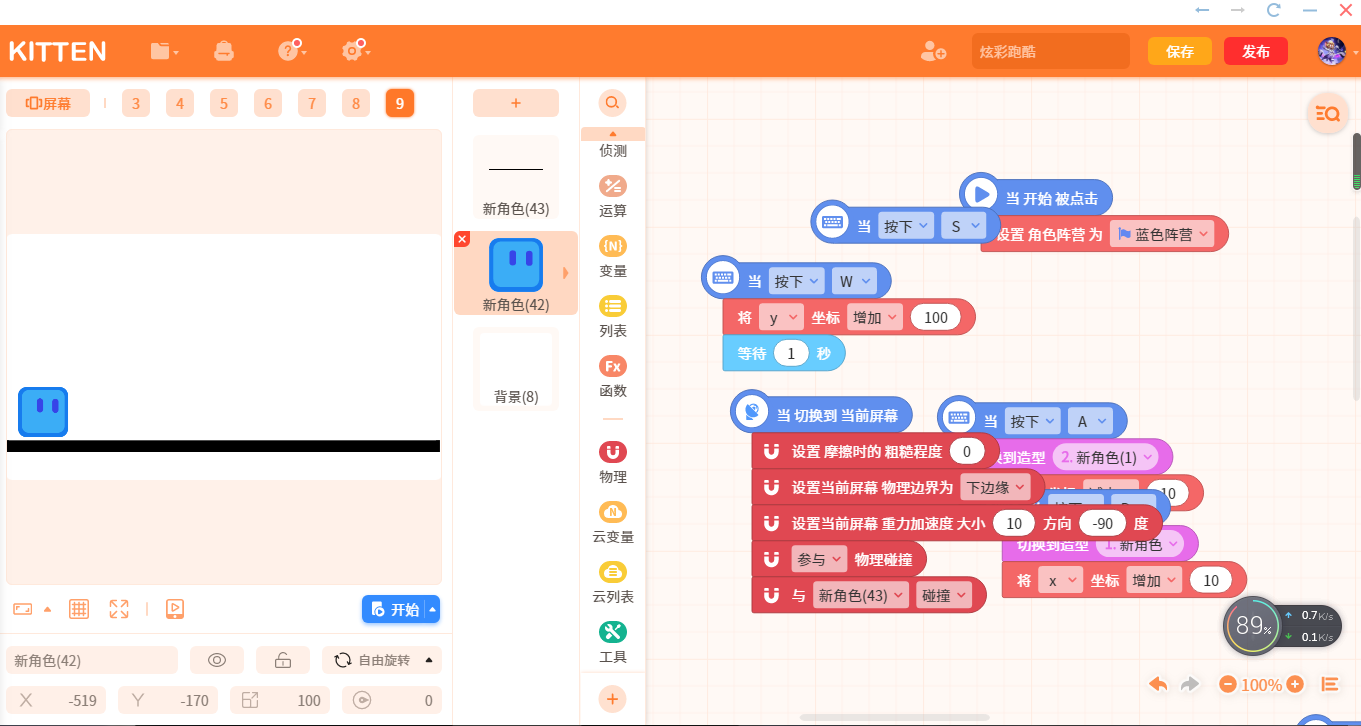Select the 函数 block category
This screenshot has width=1361, height=726.
pyautogui.click(x=613, y=376)
